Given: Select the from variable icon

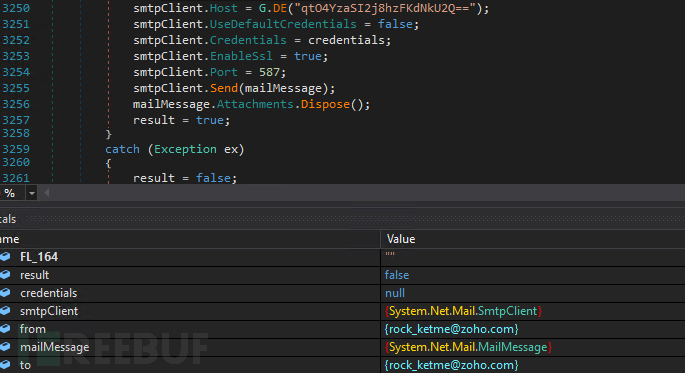Looking at the screenshot, I should (5, 328).
